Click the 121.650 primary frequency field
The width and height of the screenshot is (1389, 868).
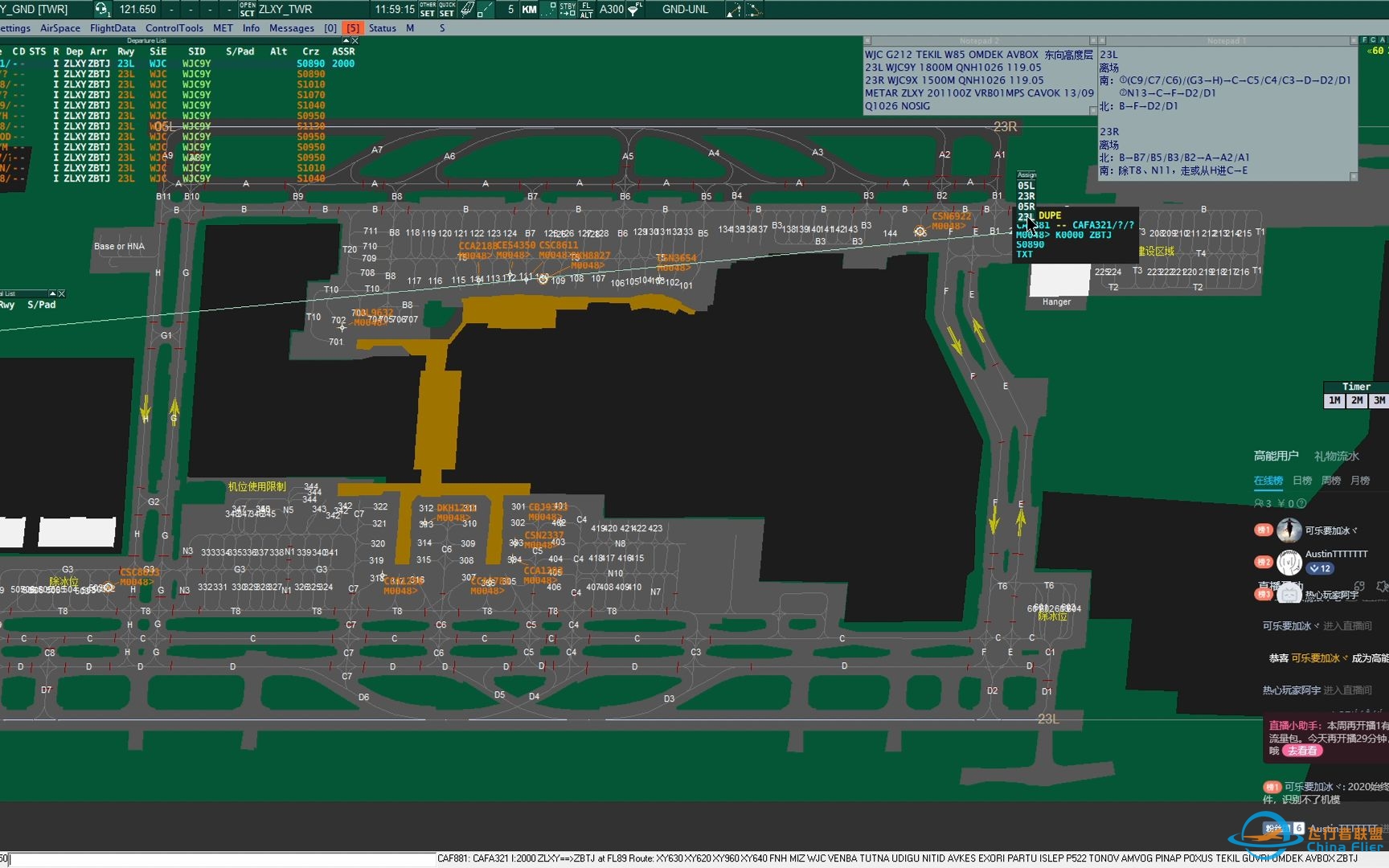pyautogui.click(x=137, y=9)
